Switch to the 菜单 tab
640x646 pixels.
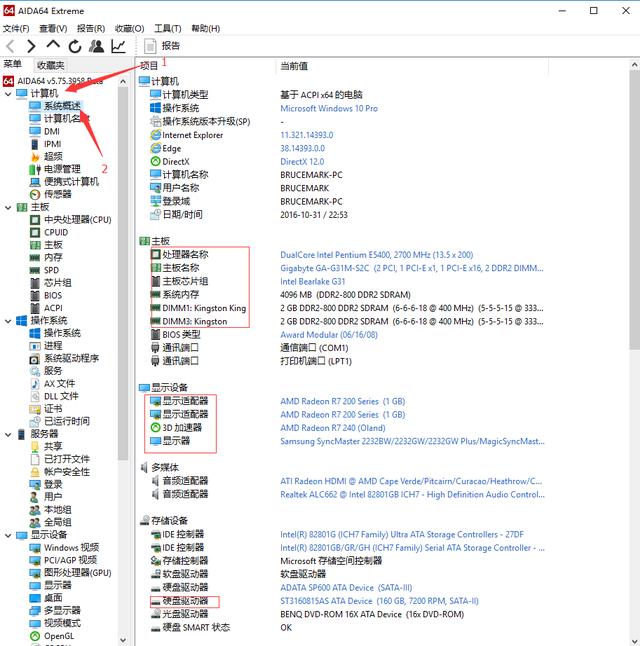[x=13, y=64]
